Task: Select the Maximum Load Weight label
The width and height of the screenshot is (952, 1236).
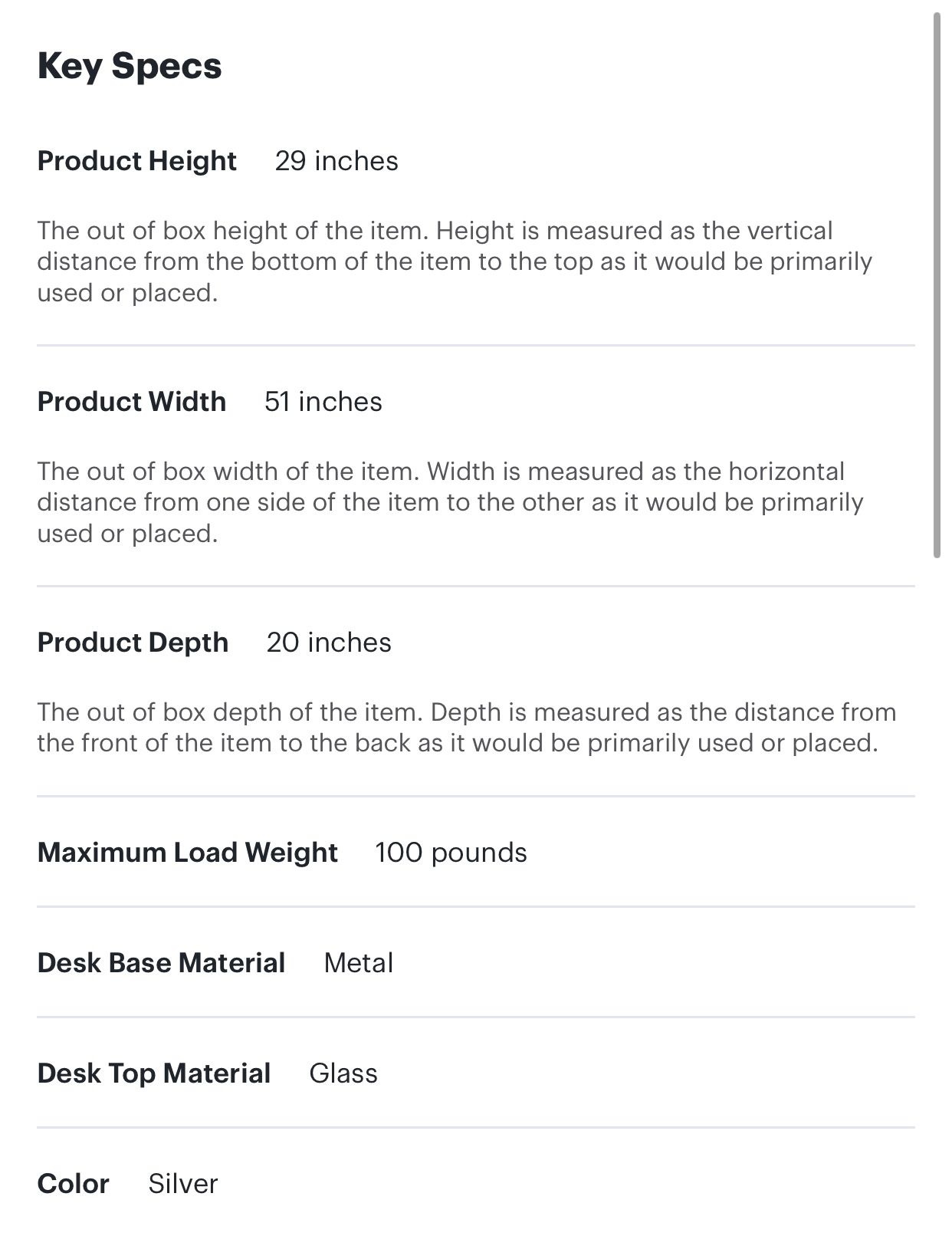Action: [x=187, y=853]
